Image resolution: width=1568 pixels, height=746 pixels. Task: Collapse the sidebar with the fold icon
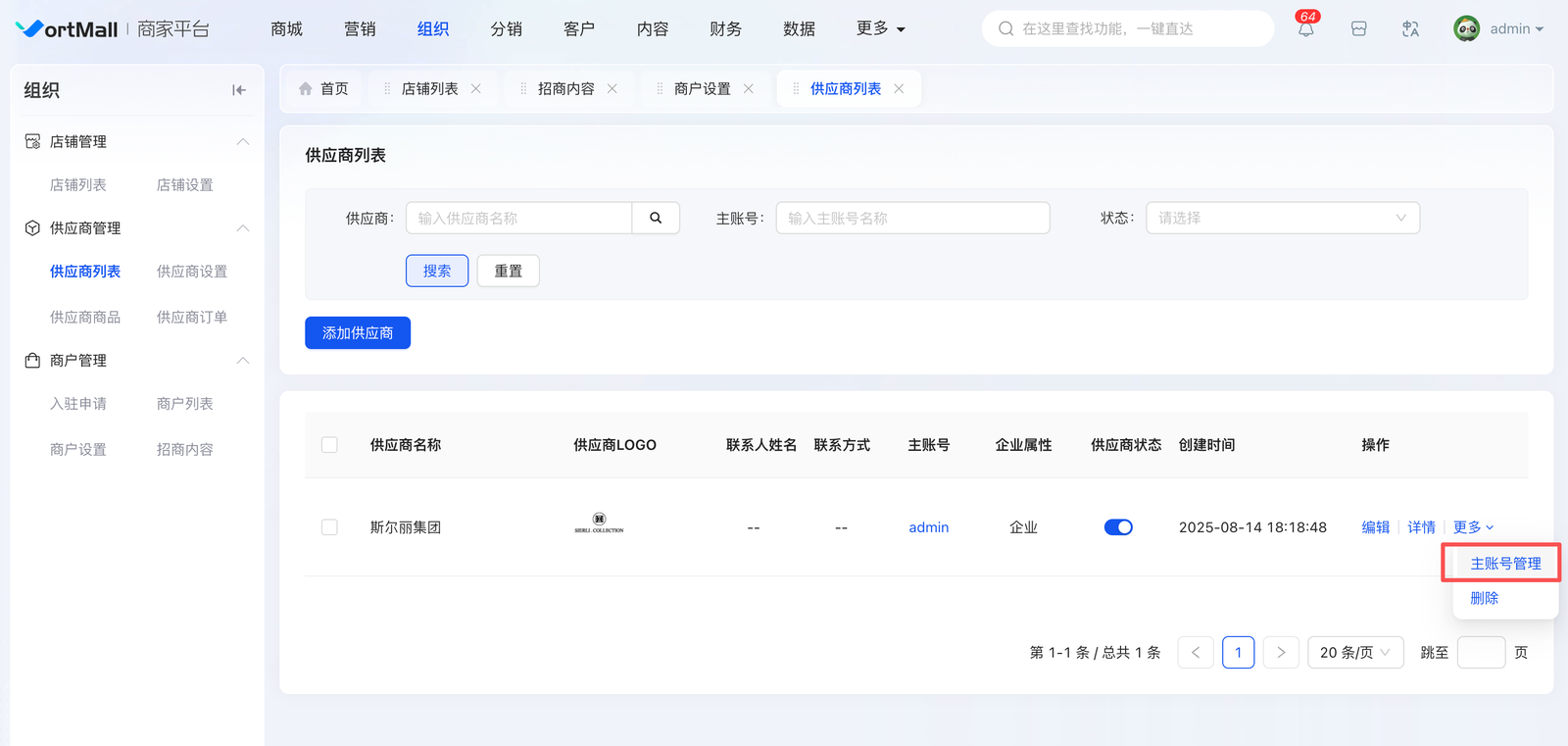click(x=238, y=90)
